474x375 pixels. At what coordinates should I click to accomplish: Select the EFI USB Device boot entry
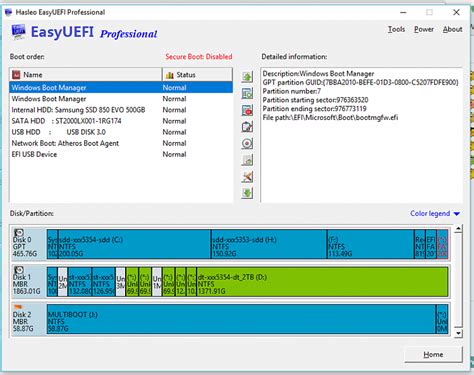click(x=121, y=154)
